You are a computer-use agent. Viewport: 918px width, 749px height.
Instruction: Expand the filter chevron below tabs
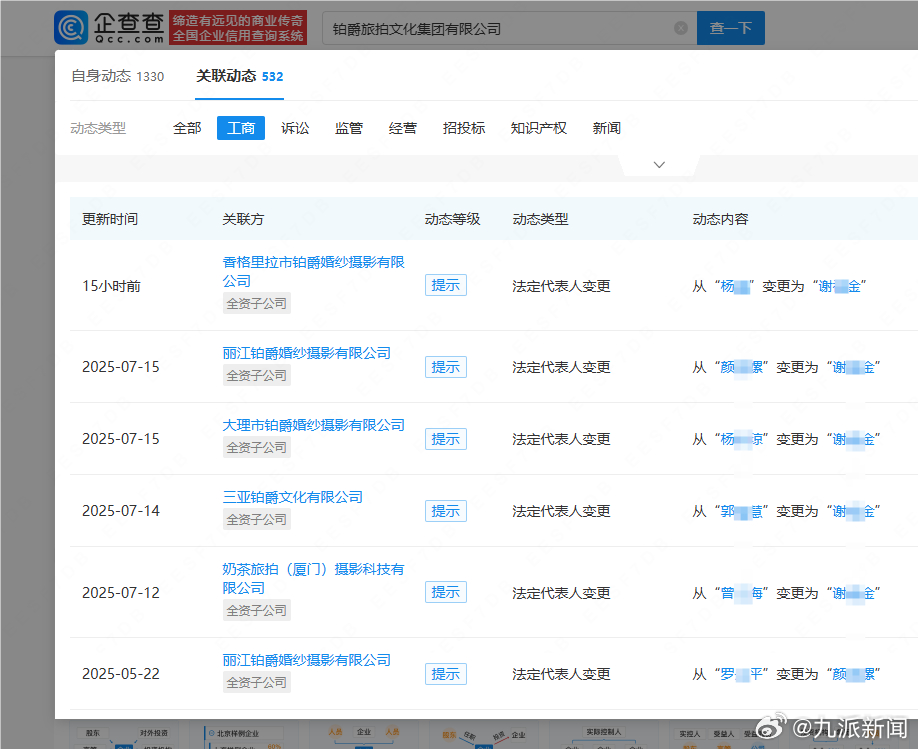click(x=659, y=165)
